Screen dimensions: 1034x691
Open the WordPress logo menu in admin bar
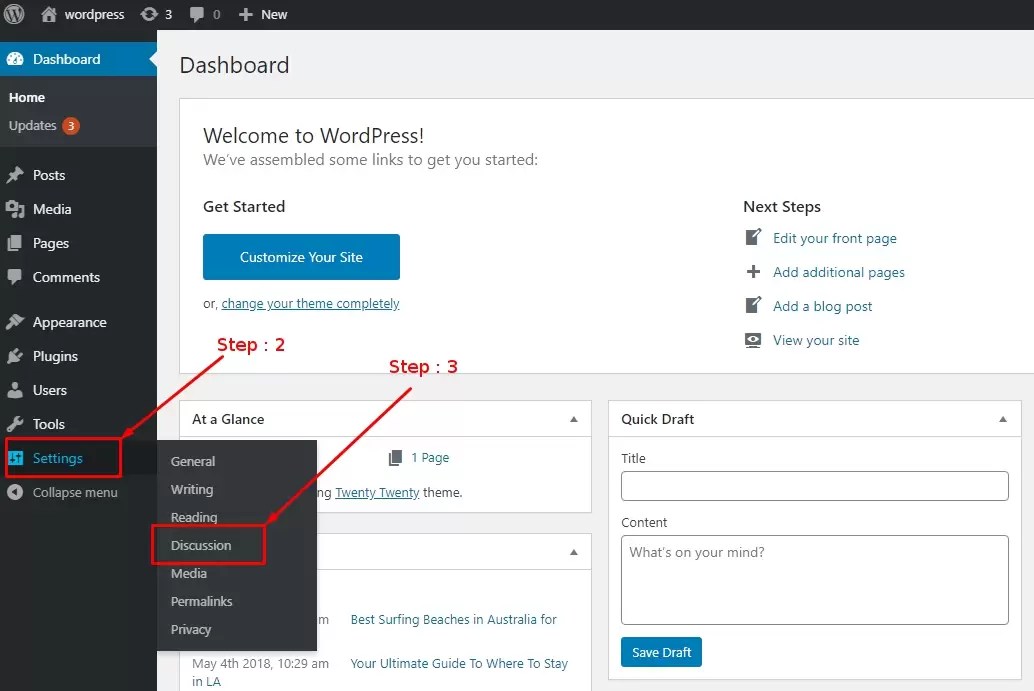click(x=12, y=14)
